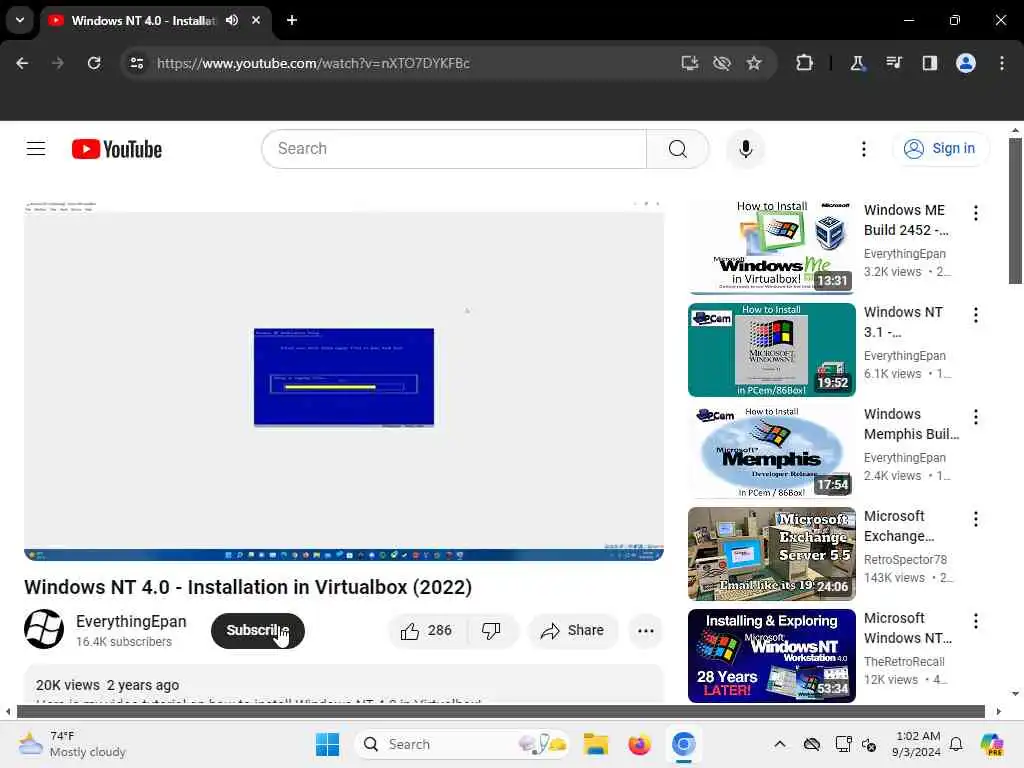Open EverythingEpan channel name link
The height and width of the screenshot is (768, 1024).
click(131, 622)
